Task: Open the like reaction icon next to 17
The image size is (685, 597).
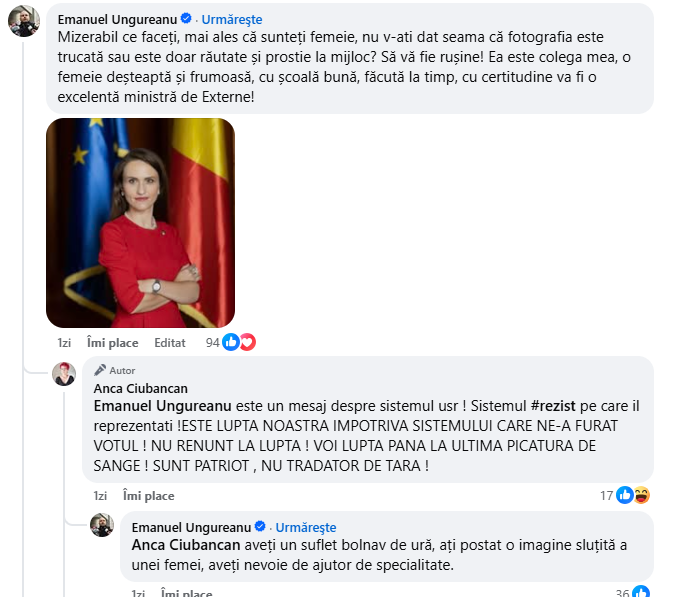Action: pyautogui.click(x=625, y=495)
